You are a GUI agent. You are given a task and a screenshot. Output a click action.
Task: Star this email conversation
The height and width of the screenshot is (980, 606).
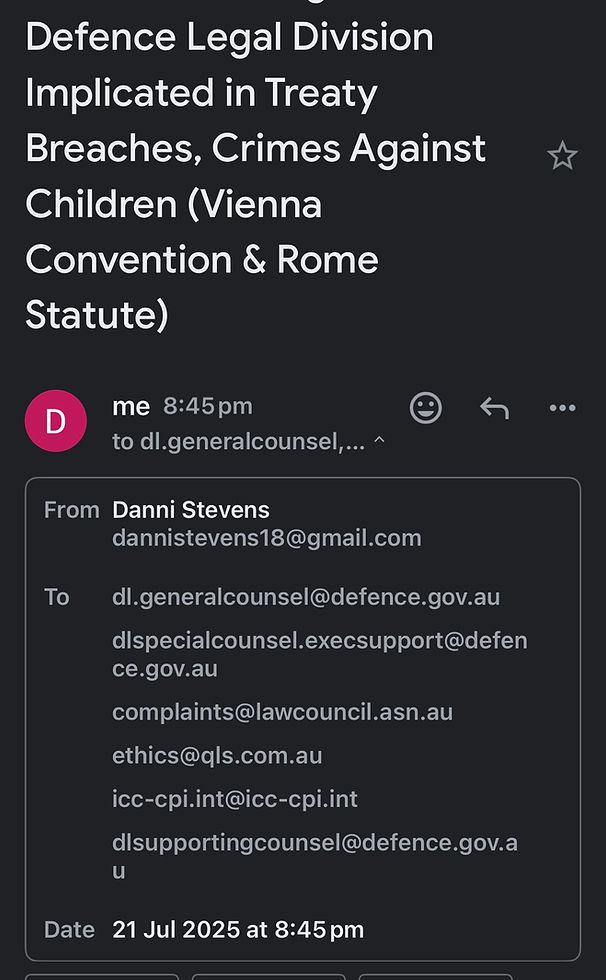562,155
